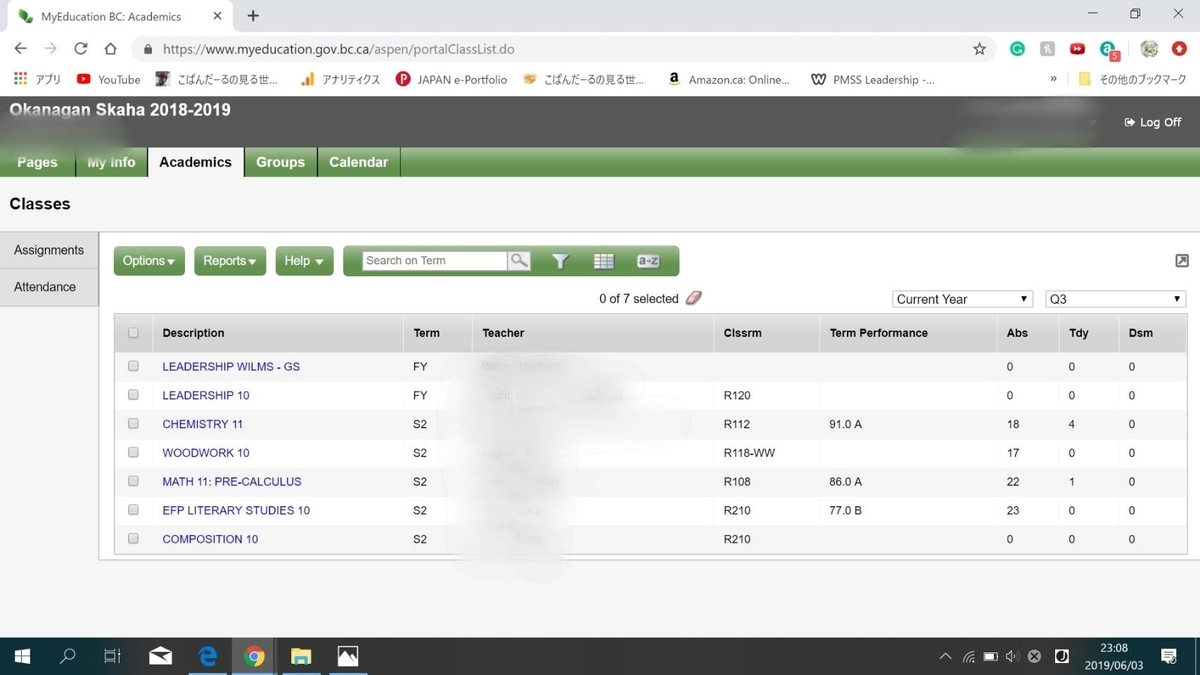Open the Options dropdown menu
This screenshot has width=1200, height=675.
tap(149, 261)
